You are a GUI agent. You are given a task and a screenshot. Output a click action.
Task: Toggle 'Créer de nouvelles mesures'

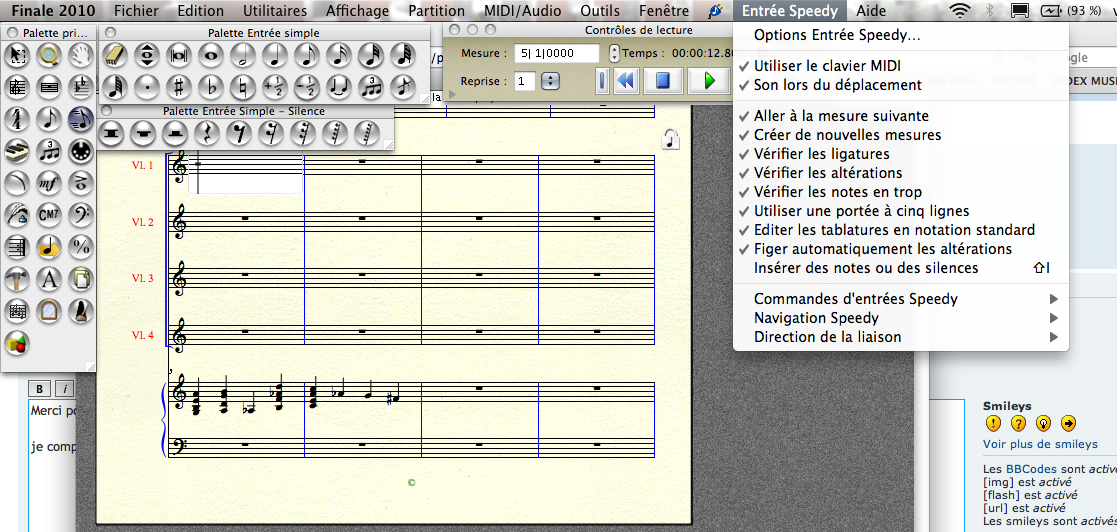(x=847, y=135)
